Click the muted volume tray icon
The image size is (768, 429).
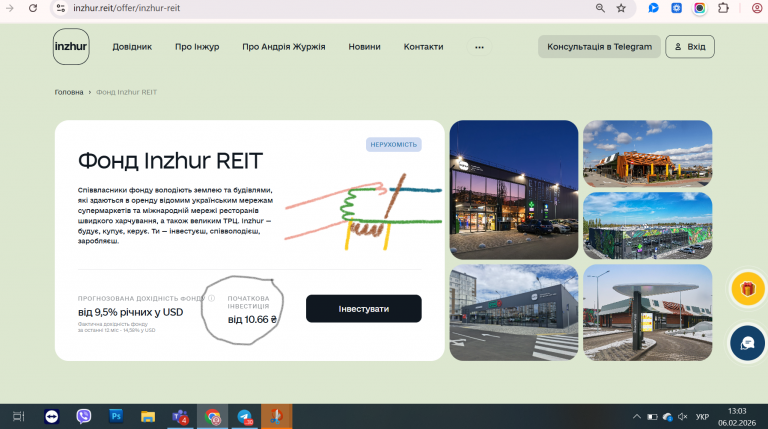click(682, 417)
